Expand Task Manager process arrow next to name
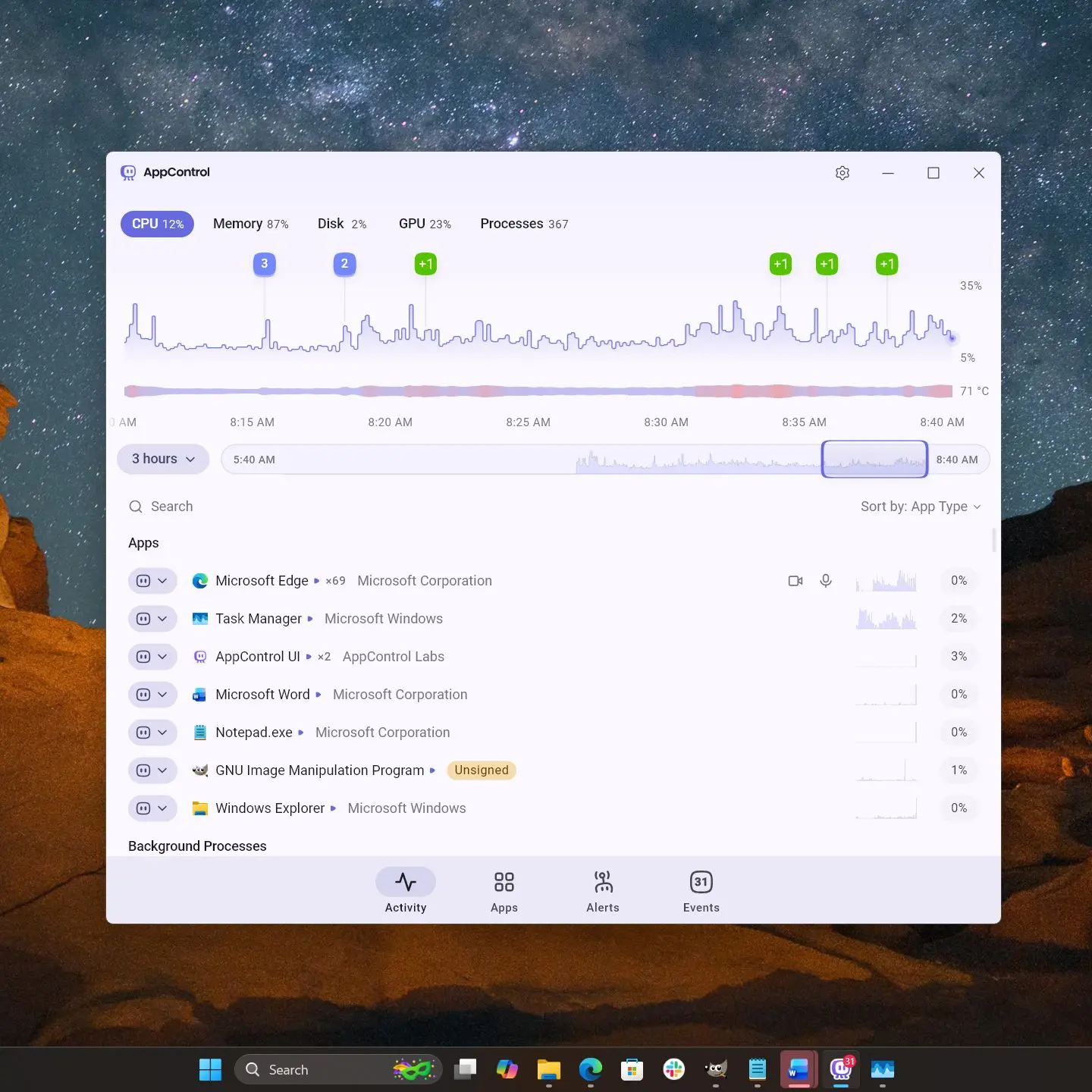The height and width of the screenshot is (1092, 1092). pos(310,619)
